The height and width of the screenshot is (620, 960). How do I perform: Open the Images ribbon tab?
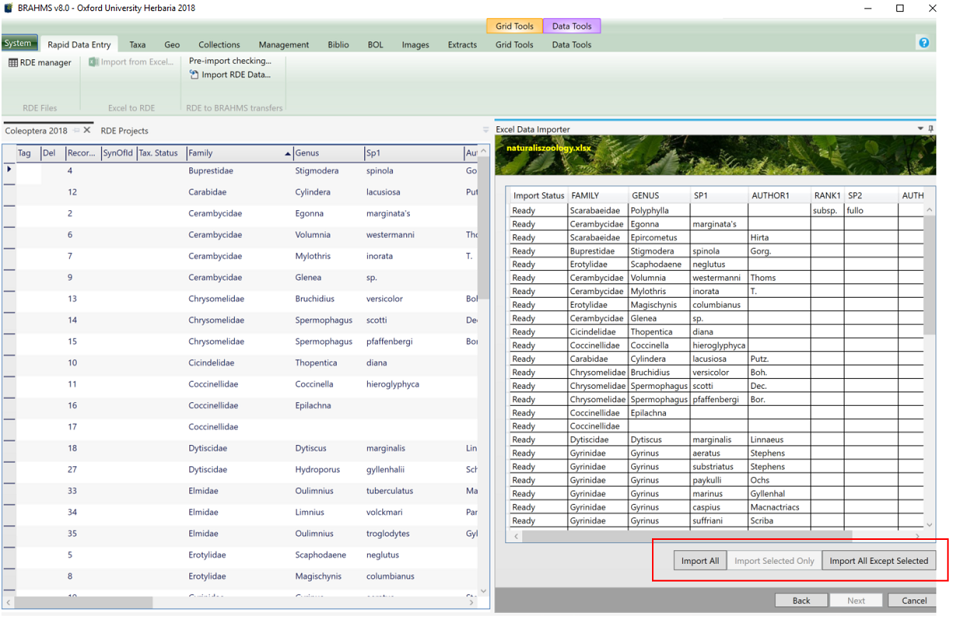pos(415,45)
